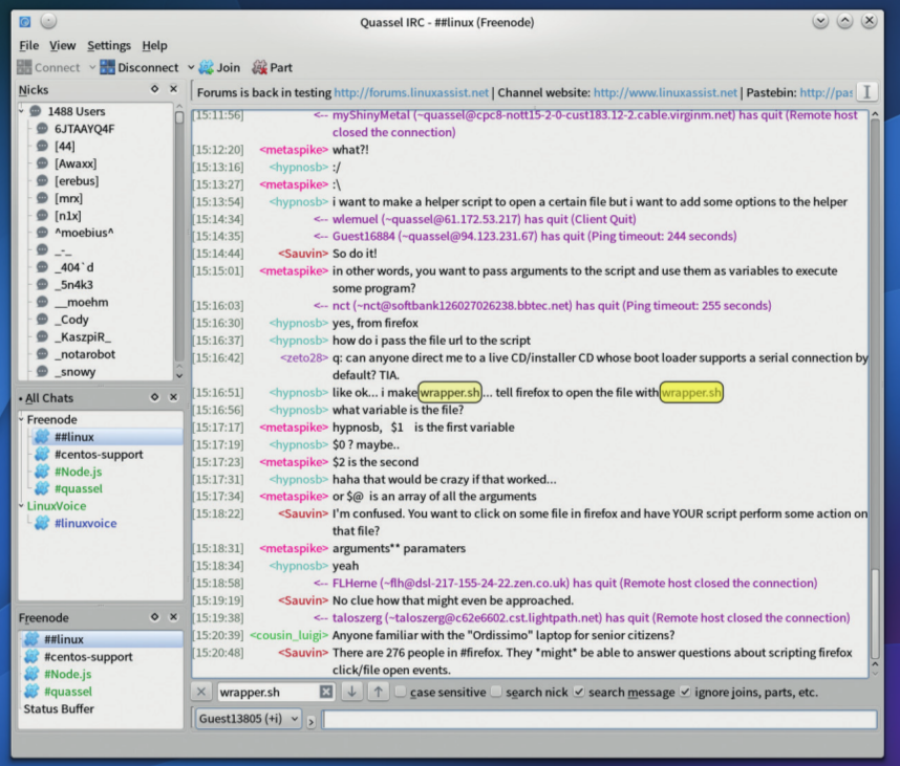
Task: Click the round titlebar button beside the app icon
Action: (49, 21)
